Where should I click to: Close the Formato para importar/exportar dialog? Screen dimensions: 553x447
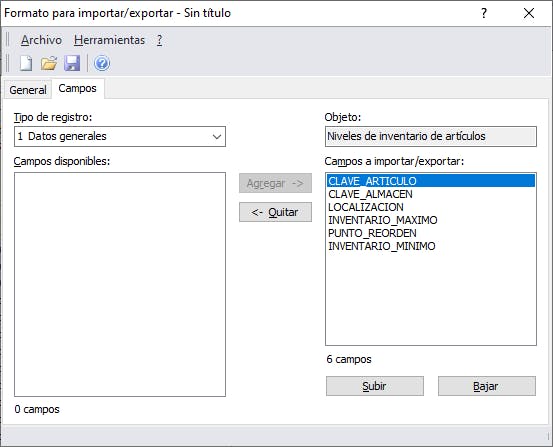coord(529,13)
